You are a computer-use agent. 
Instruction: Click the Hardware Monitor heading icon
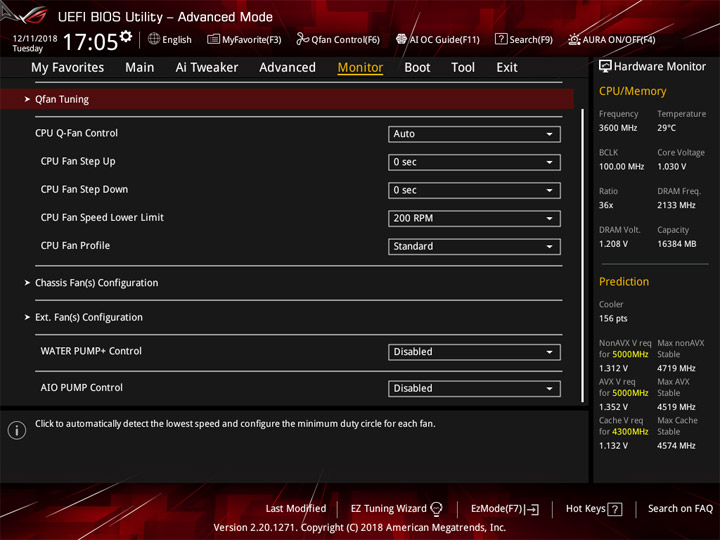click(605, 67)
